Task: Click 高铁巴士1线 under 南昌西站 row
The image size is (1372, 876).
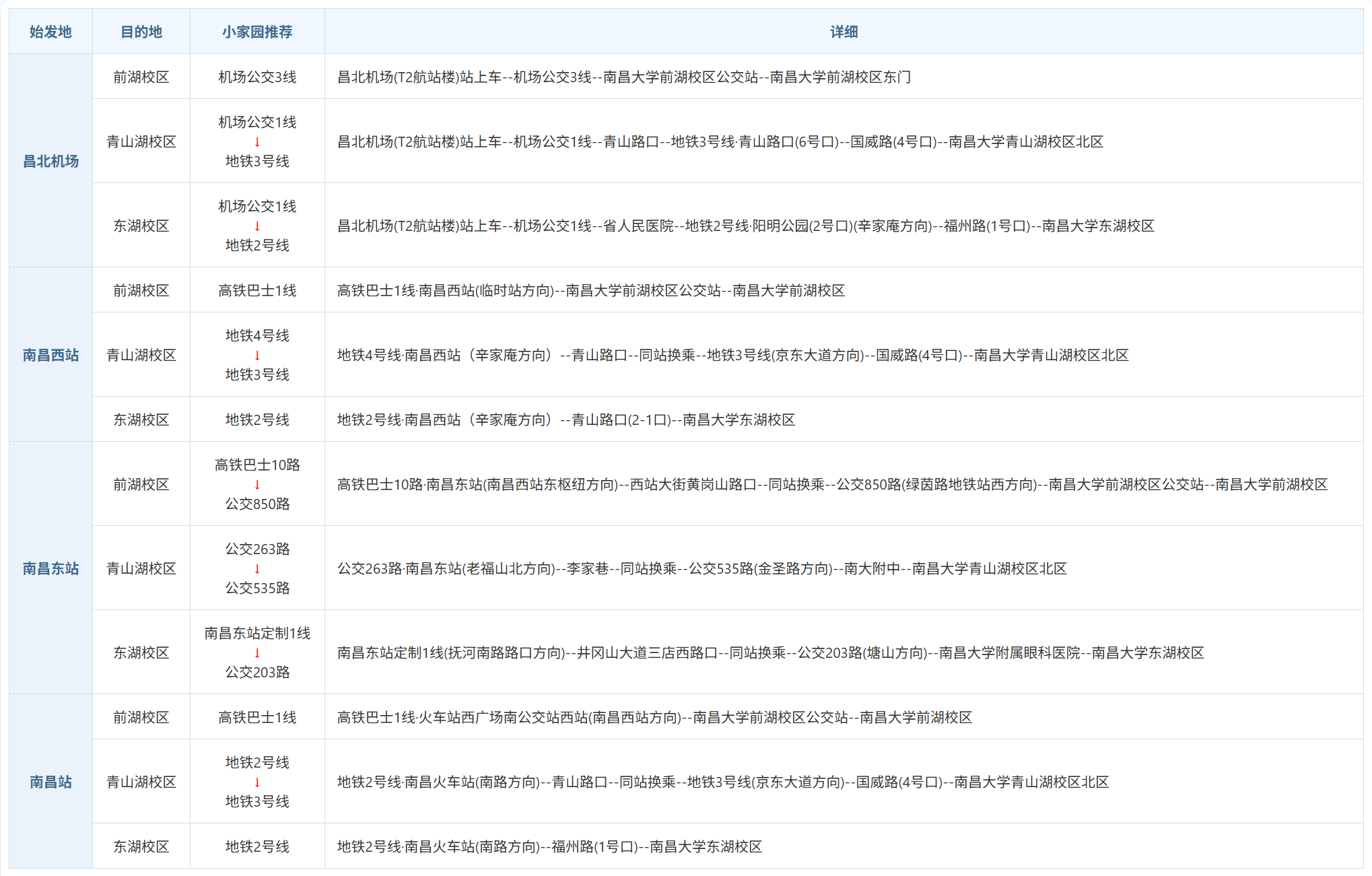Action: coord(257,290)
